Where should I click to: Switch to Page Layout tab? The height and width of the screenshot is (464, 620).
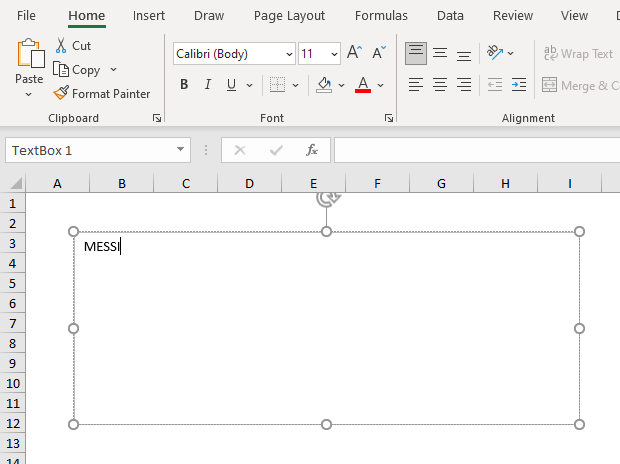click(289, 15)
